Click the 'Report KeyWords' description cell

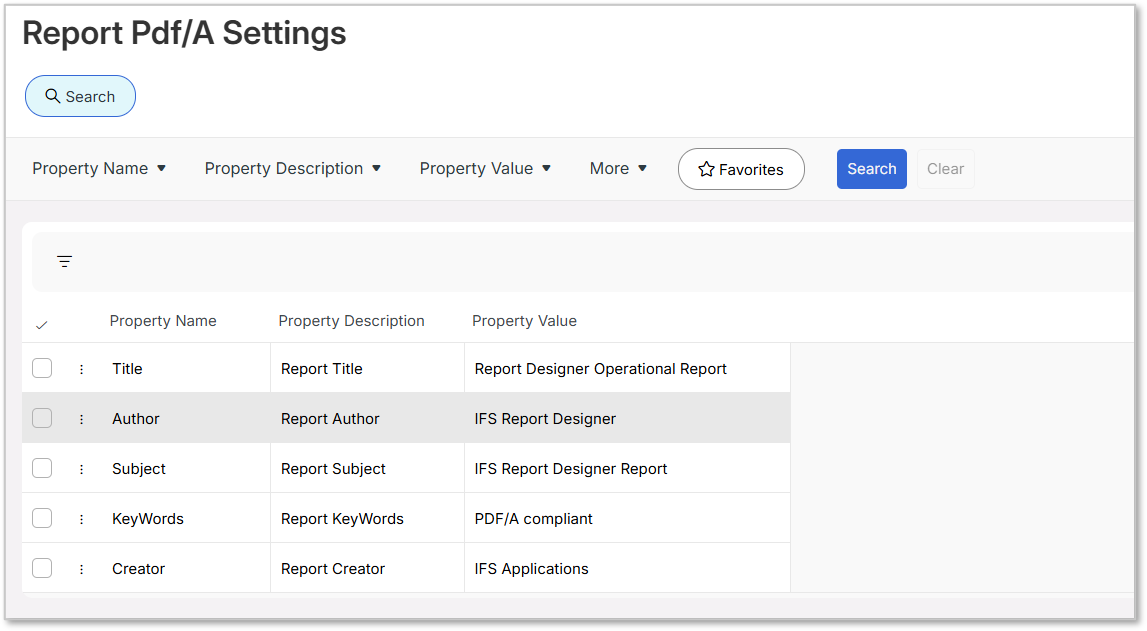367,518
